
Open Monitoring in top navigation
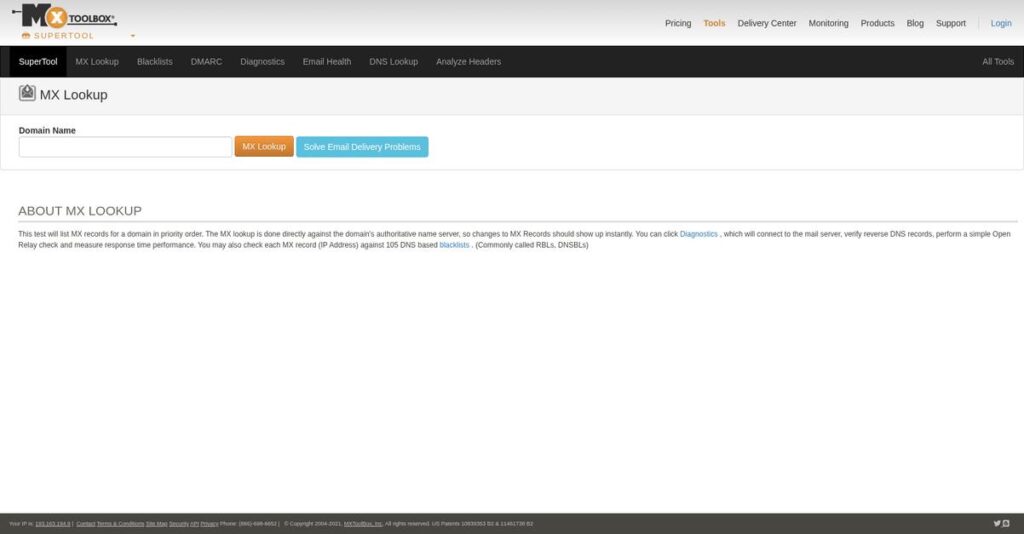(828, 23)
